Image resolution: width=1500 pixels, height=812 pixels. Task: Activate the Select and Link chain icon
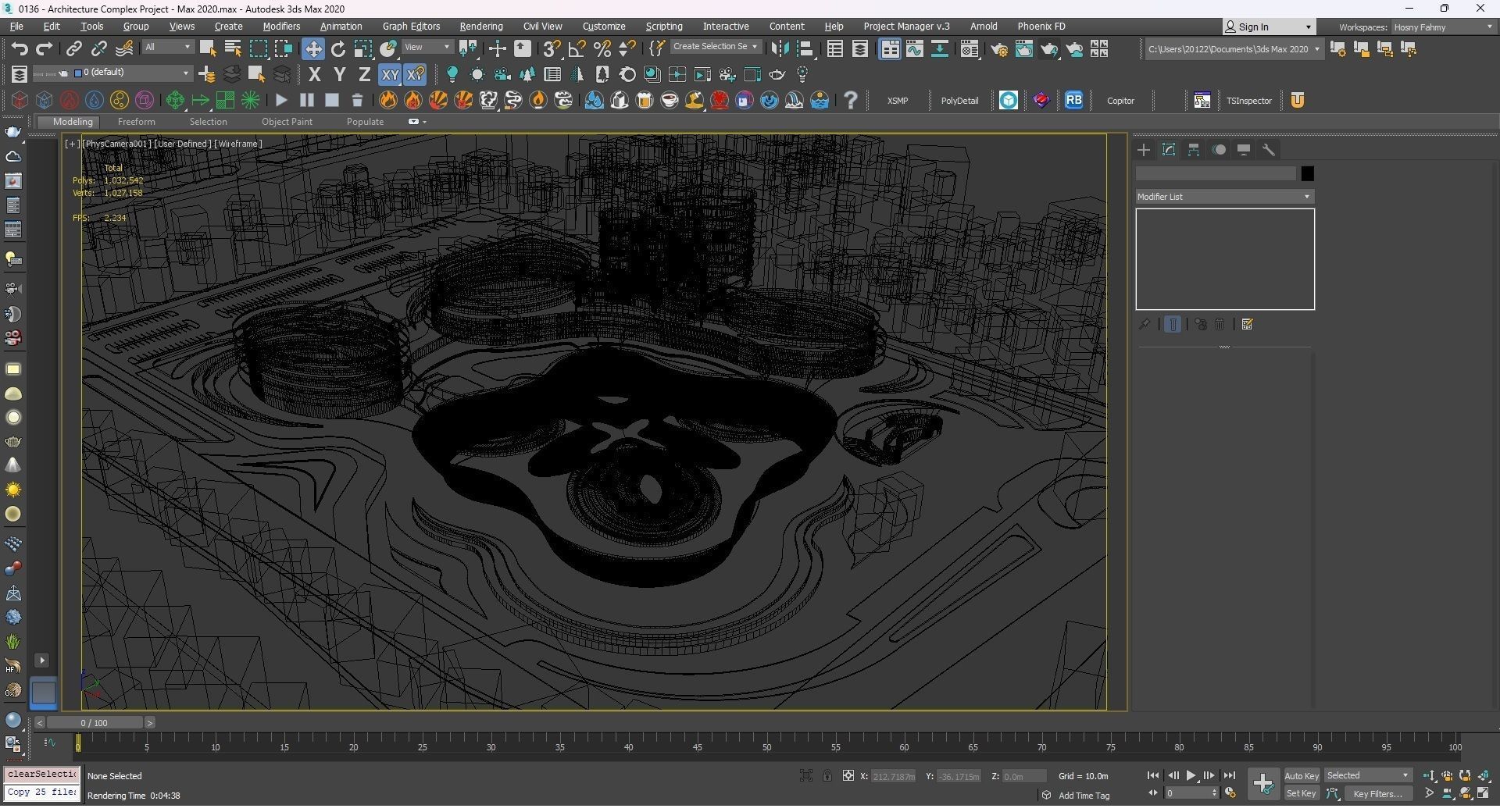[x=73, y=49]
